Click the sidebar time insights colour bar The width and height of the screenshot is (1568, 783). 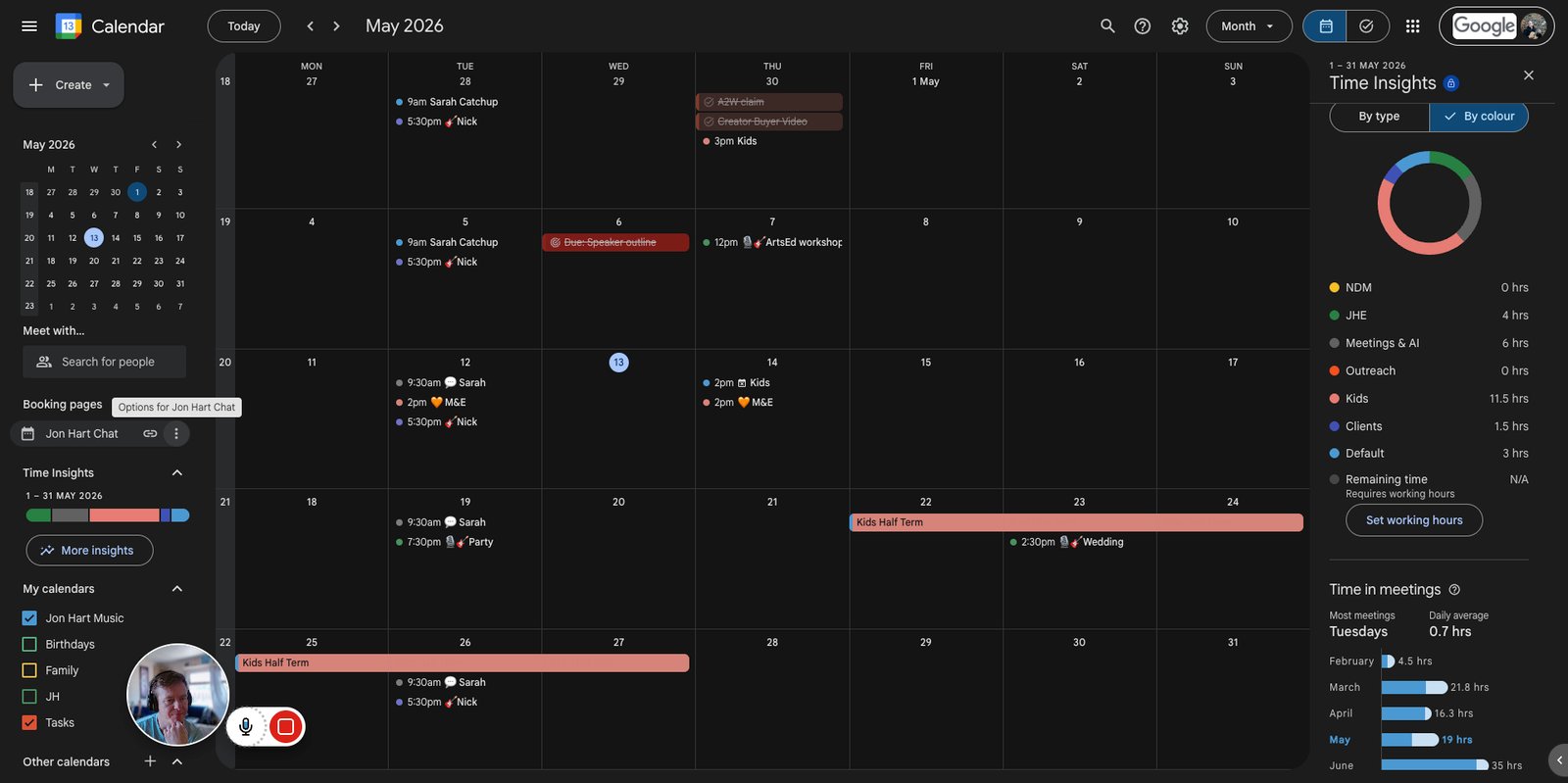108,515
